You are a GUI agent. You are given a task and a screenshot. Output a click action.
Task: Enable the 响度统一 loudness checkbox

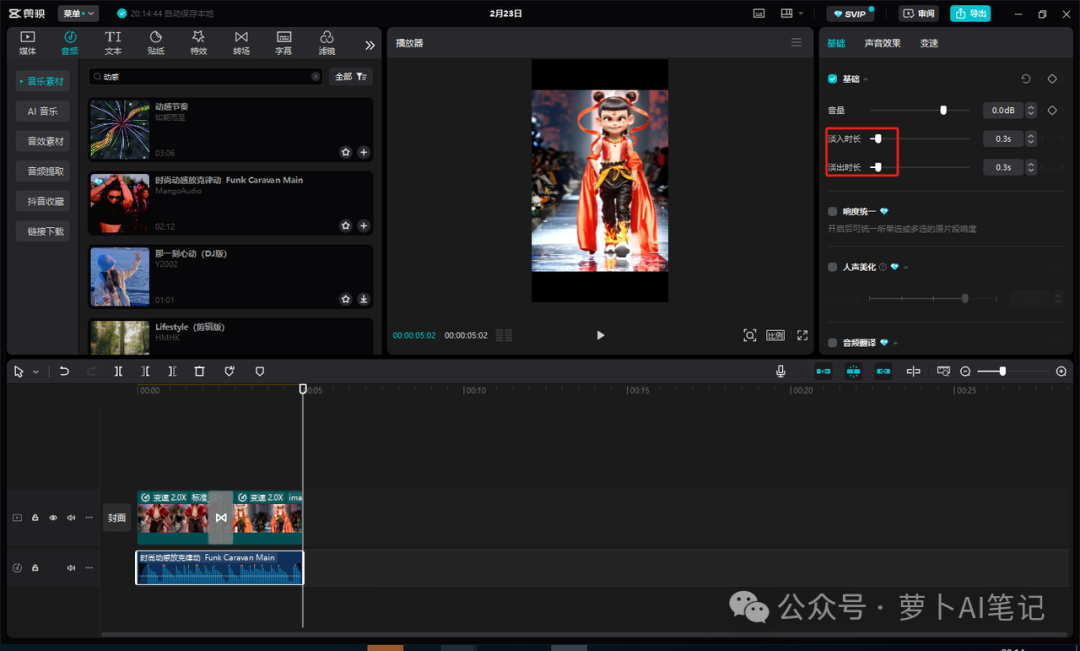pos(832,211)
